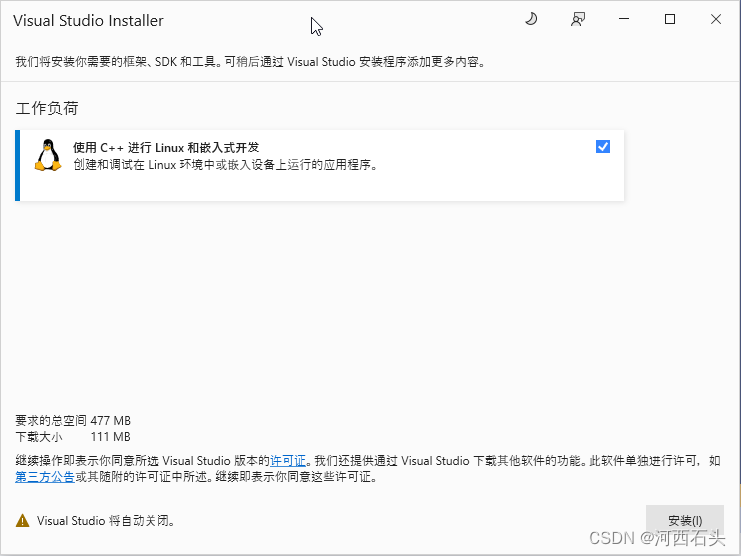Click the 要求的总空间 477 MB text
Screen dimensions: 741x556
(73, 420)
